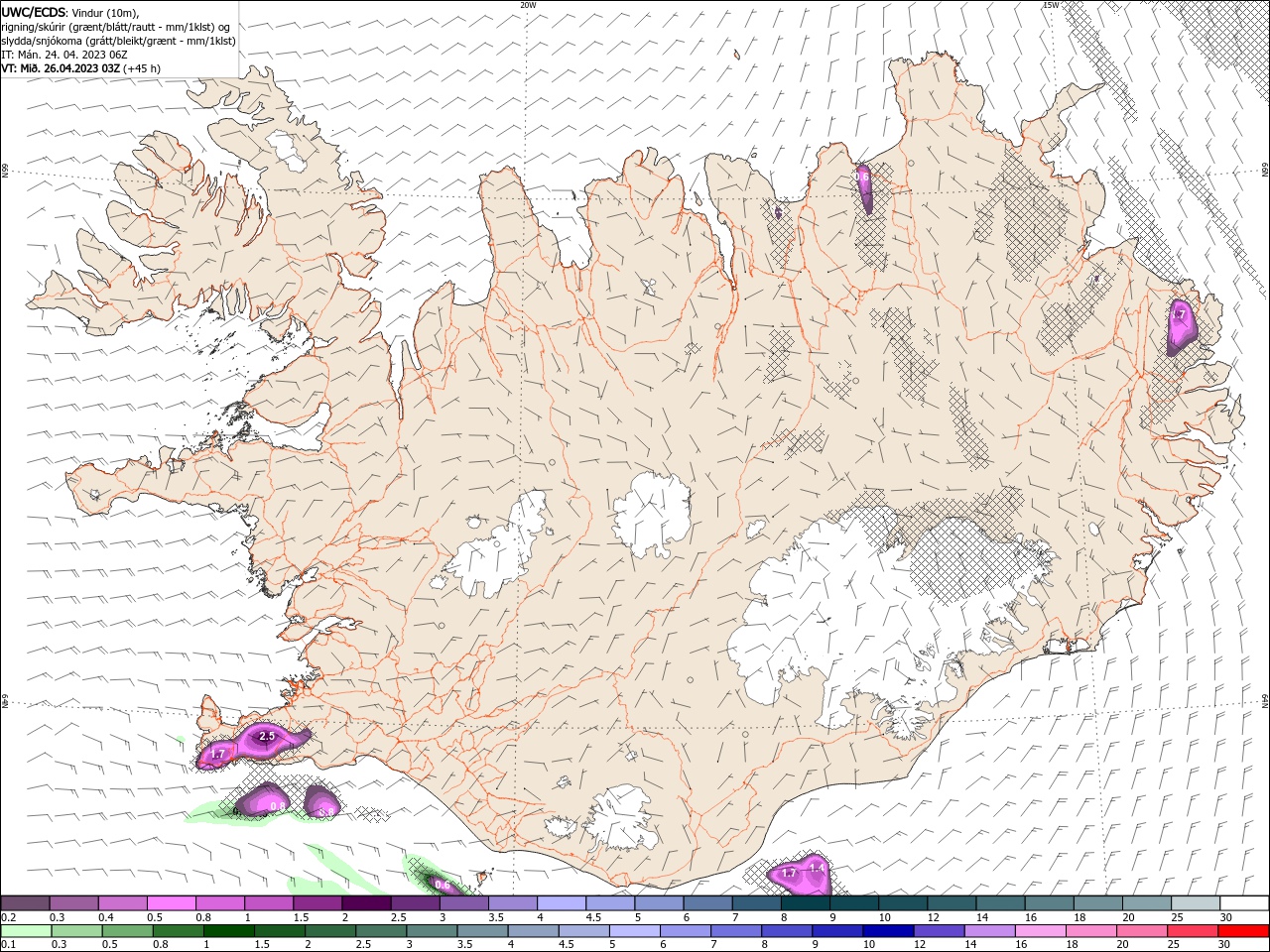Select the light periwinkle 4 swatch in snow scale
1270x952 pixels.
point(562,903)
